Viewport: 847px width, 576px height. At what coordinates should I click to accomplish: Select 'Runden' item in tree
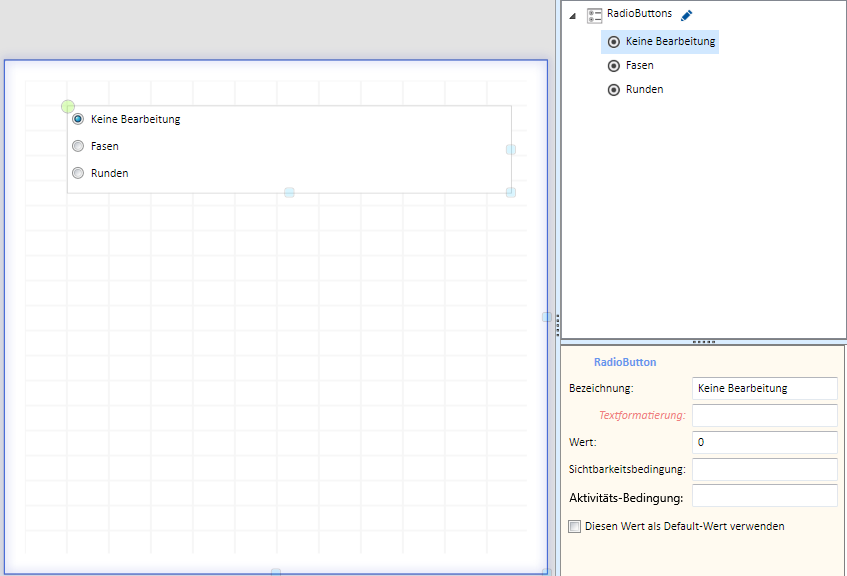644,90
